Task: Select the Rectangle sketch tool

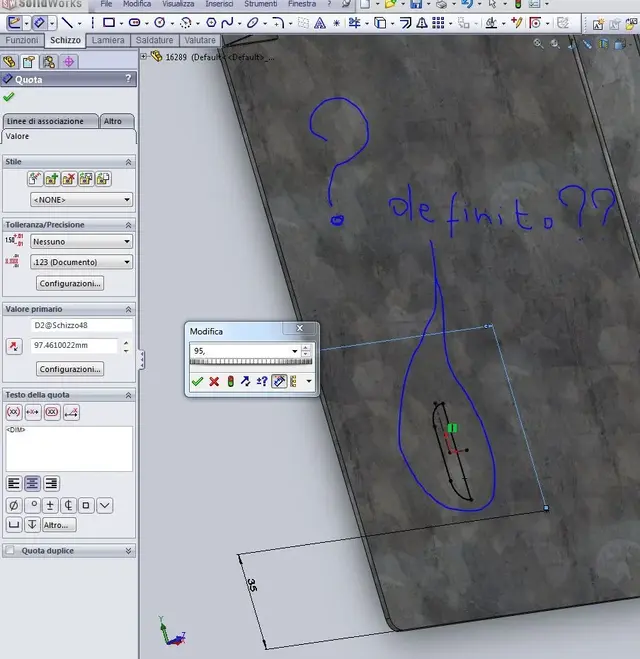Action: tap(109, 22)
